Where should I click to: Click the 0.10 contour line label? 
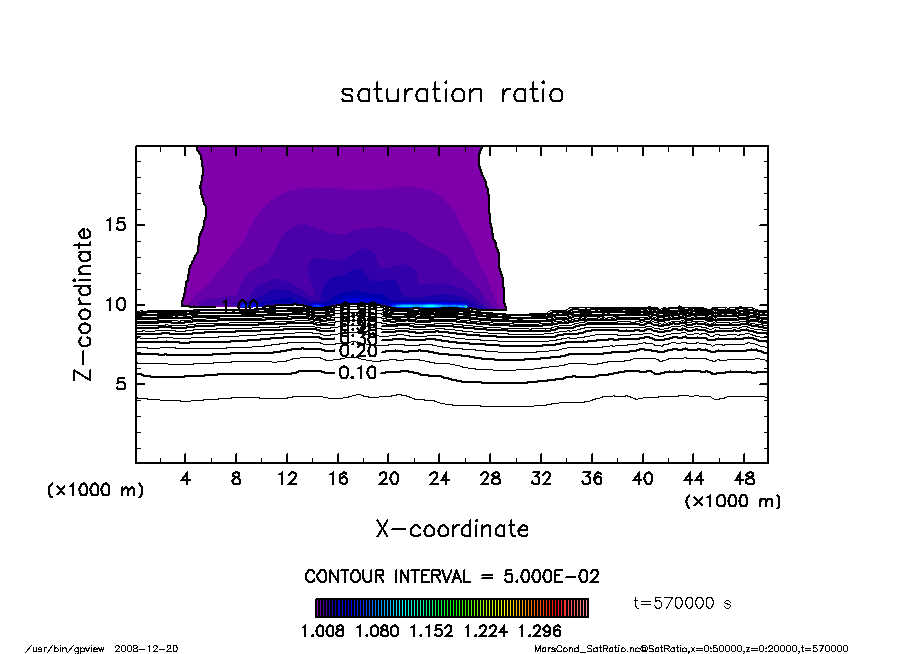pyautogui.click(x=357, y=373)
